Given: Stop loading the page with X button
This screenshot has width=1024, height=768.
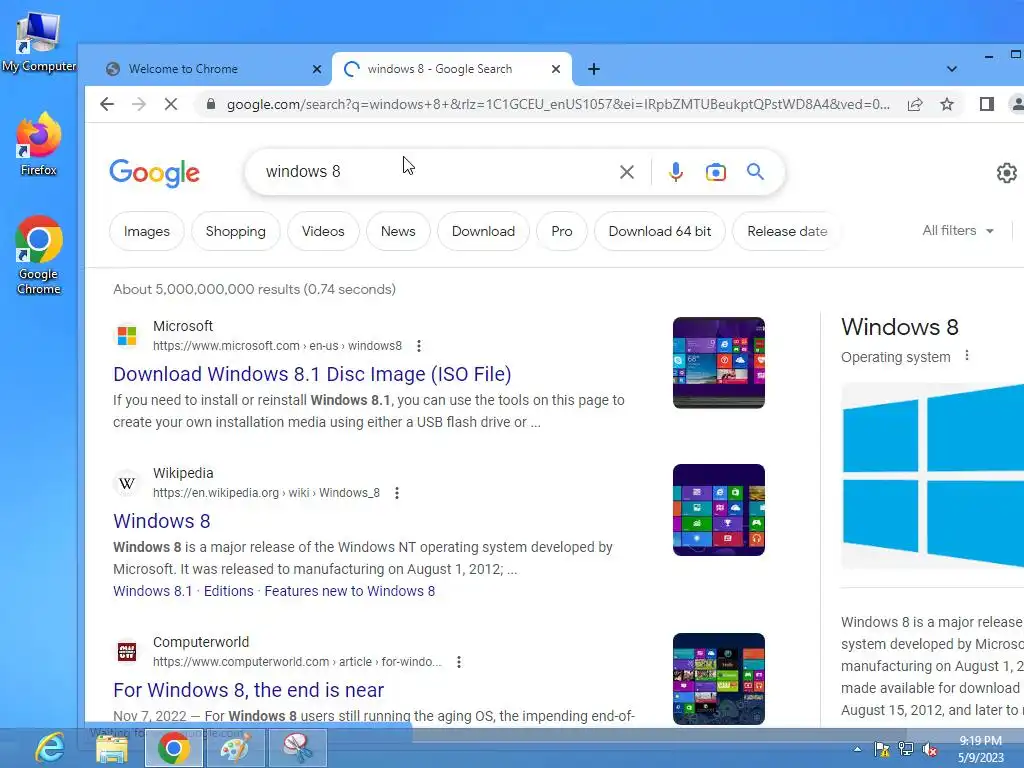Looking at the screenshot, I should [x=171, y=104].
